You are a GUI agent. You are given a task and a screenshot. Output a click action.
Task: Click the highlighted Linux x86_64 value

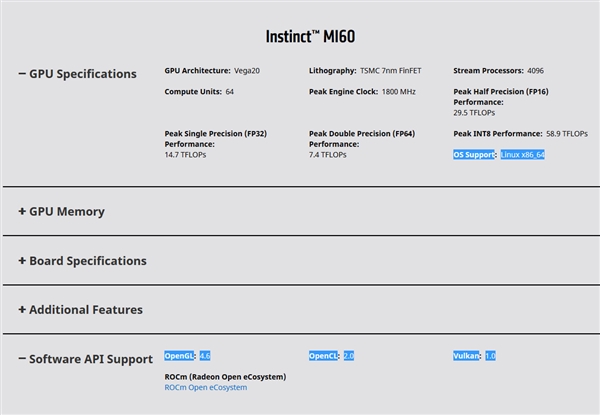523,155
